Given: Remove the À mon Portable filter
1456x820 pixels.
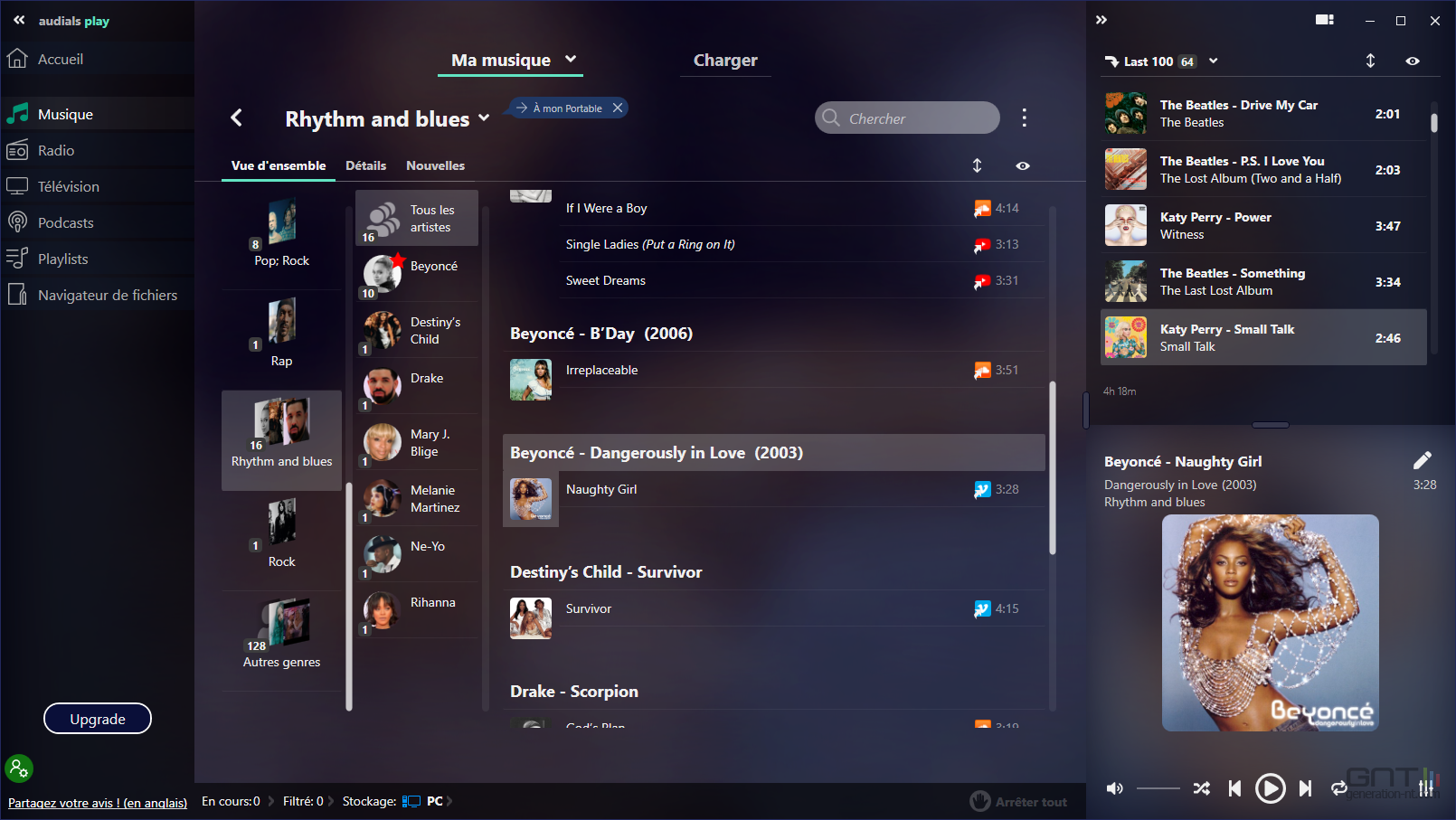Looking at the screenshot, I should (x=618, y=108).
